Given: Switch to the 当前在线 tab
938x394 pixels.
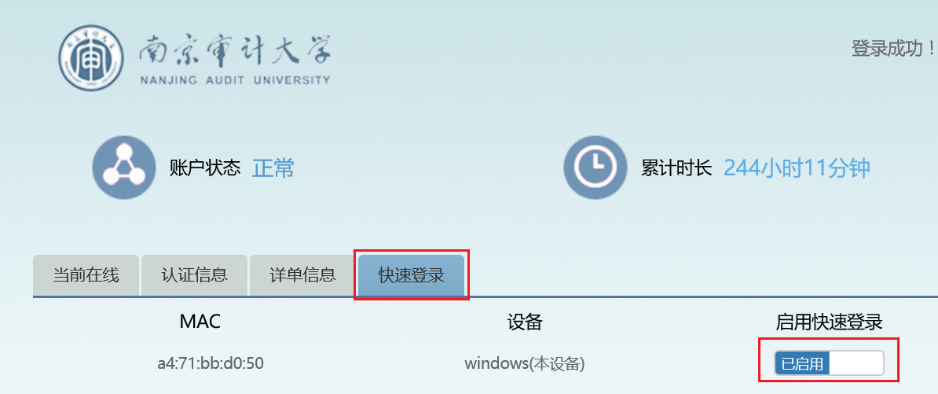Looking at the screenshot, I should click(x=86, y=276).
